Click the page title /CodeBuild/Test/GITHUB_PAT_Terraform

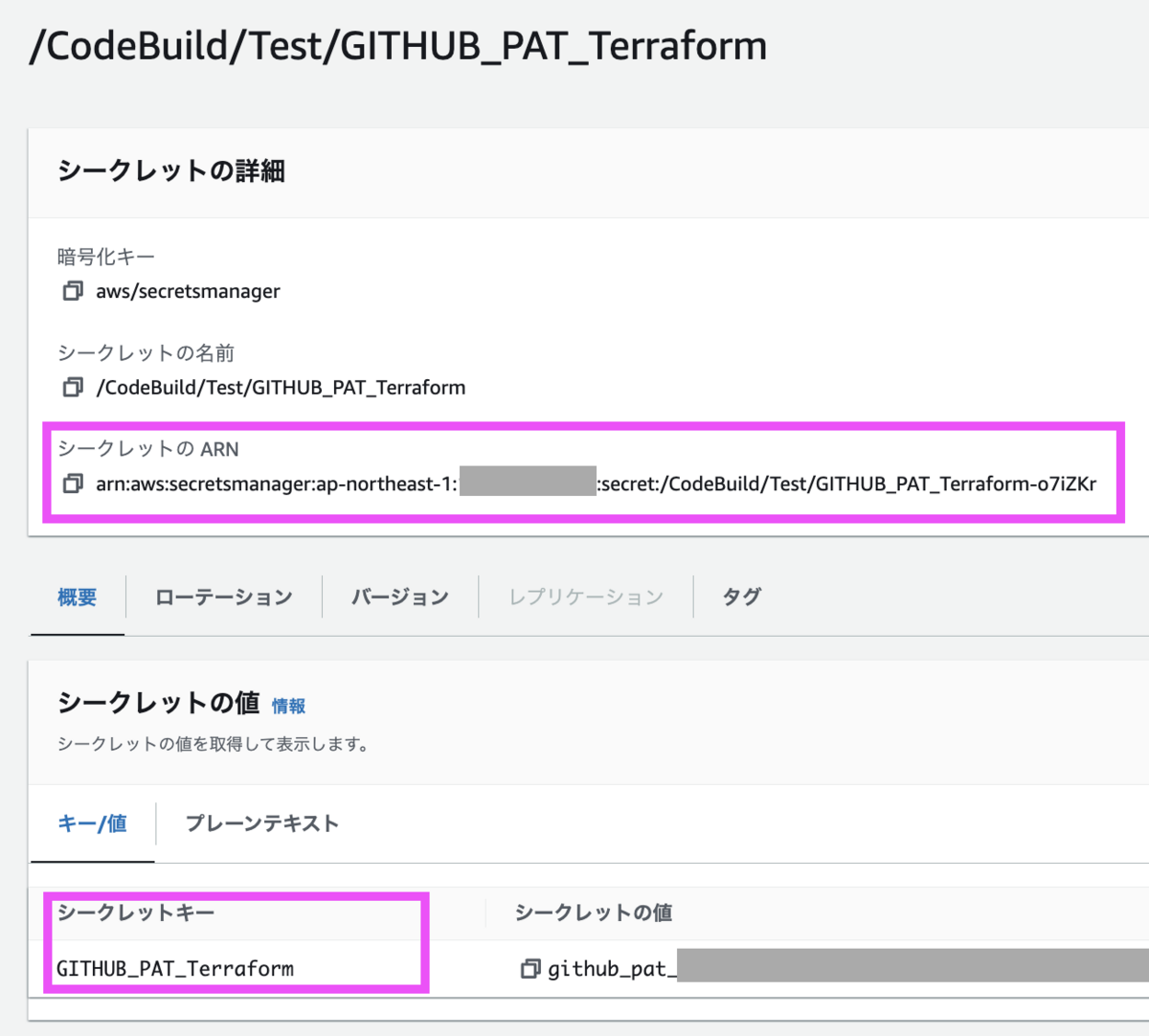398,46
